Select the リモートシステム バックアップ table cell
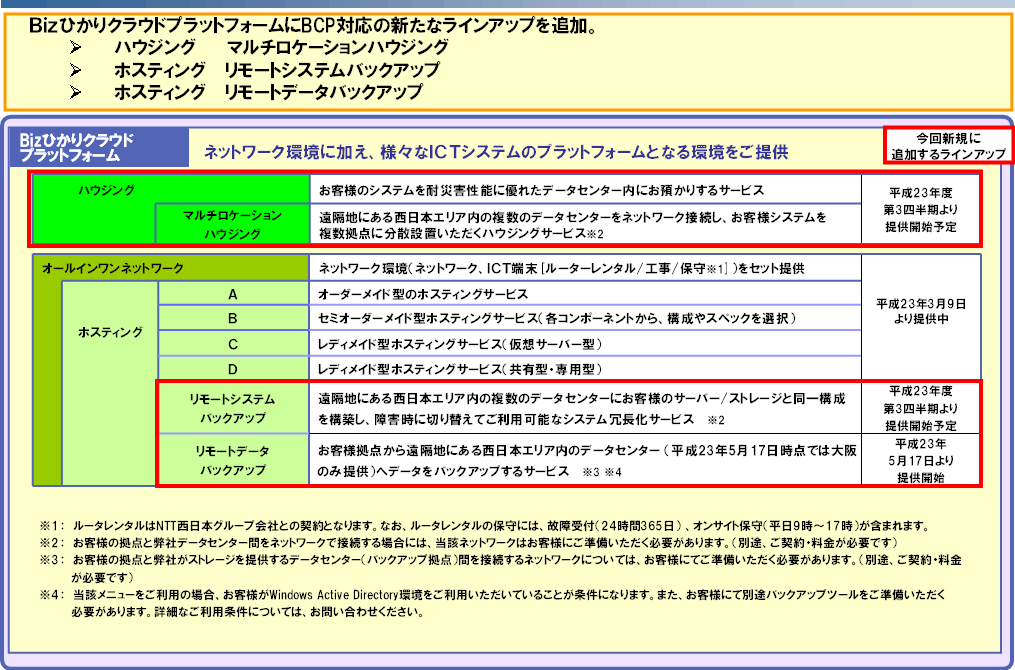This screenshot has height=670, width=1015. tap(232, 408)
